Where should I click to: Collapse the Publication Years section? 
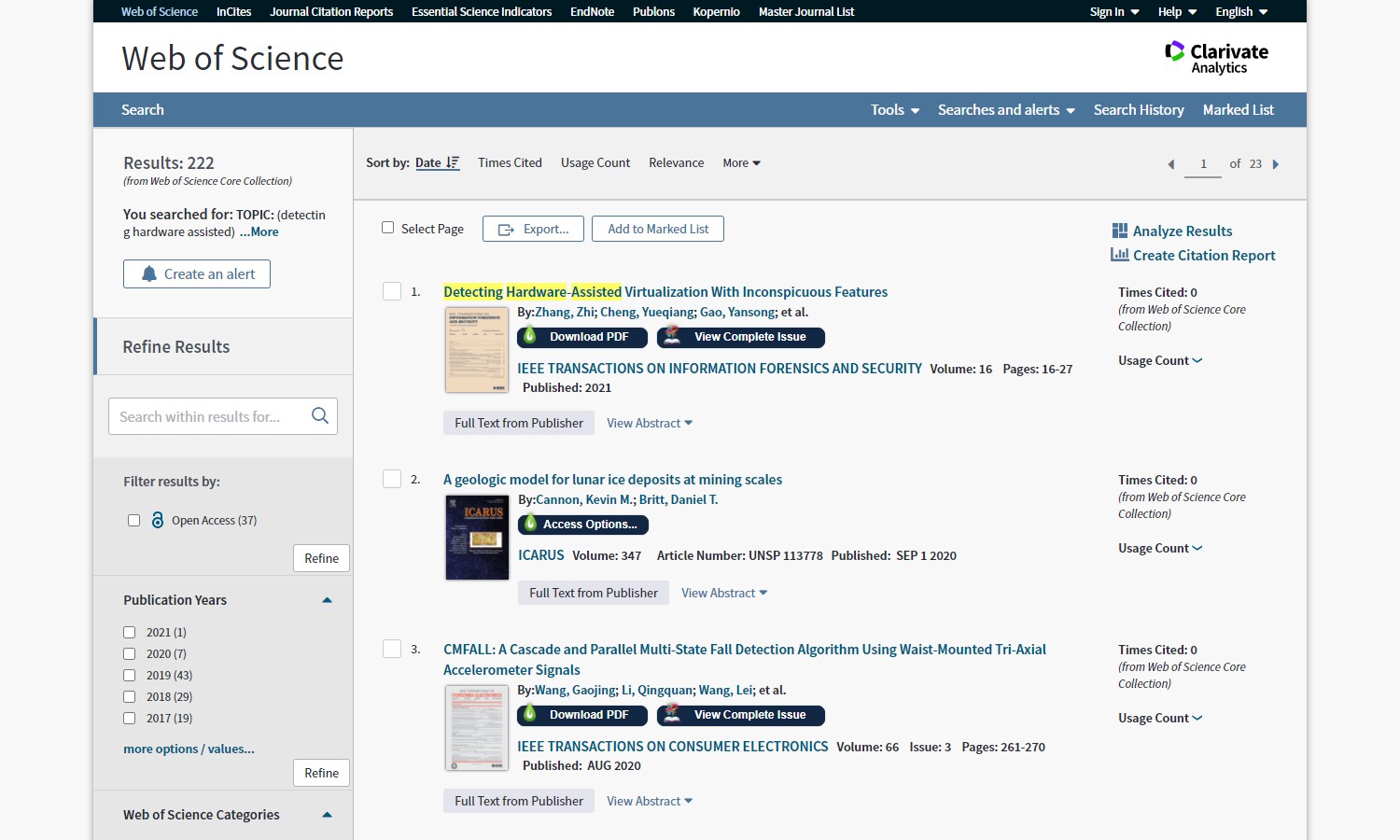point(327,600)
